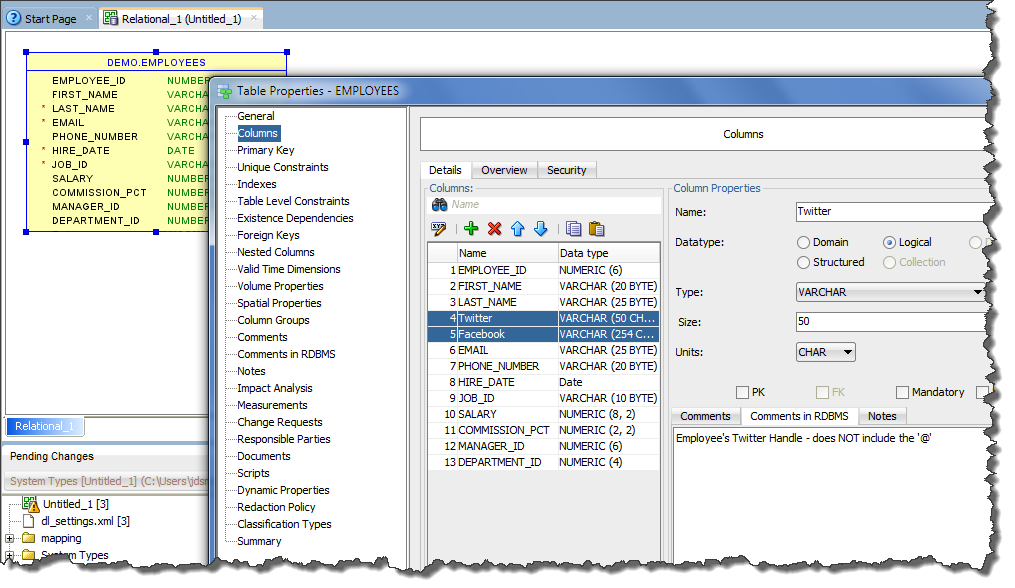
Task: Copy column properties using the copy icon
Action: tap(576, 229)
